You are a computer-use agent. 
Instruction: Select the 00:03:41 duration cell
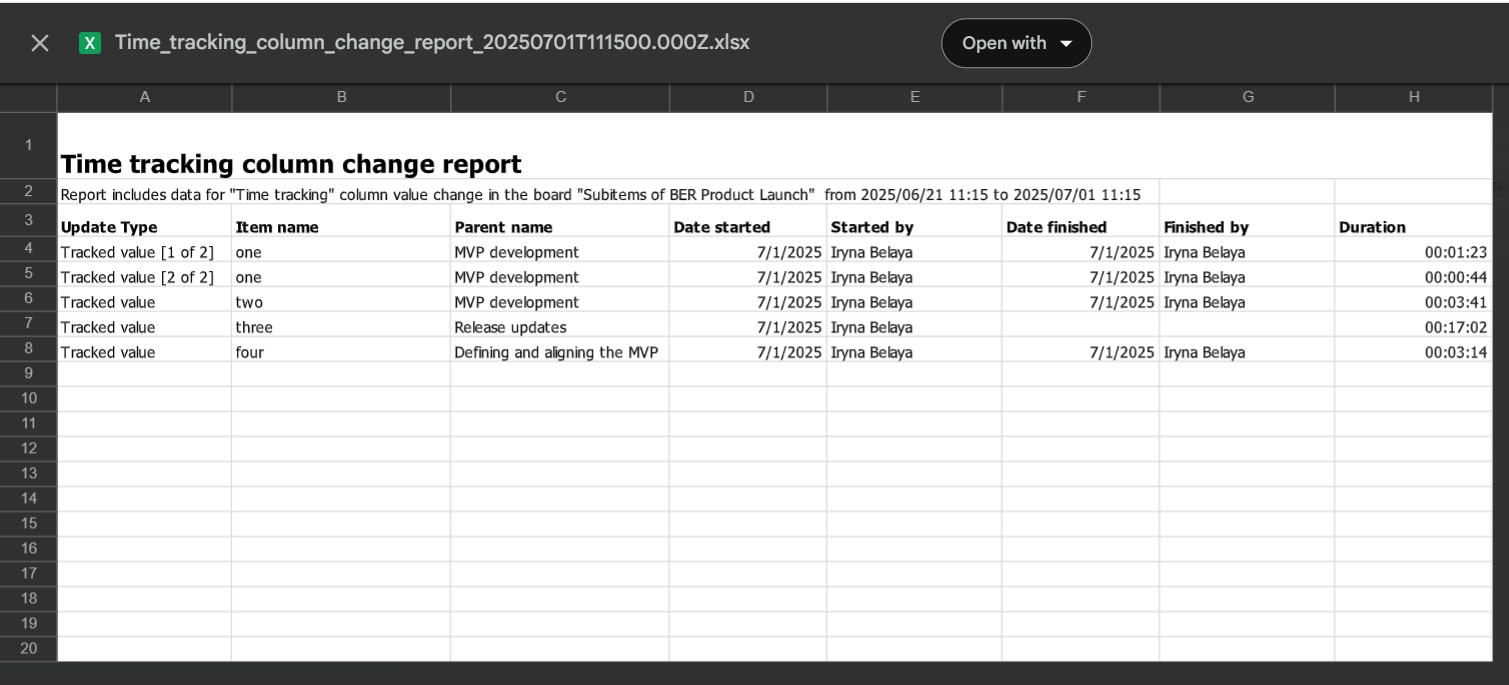tap(1414, 302)
